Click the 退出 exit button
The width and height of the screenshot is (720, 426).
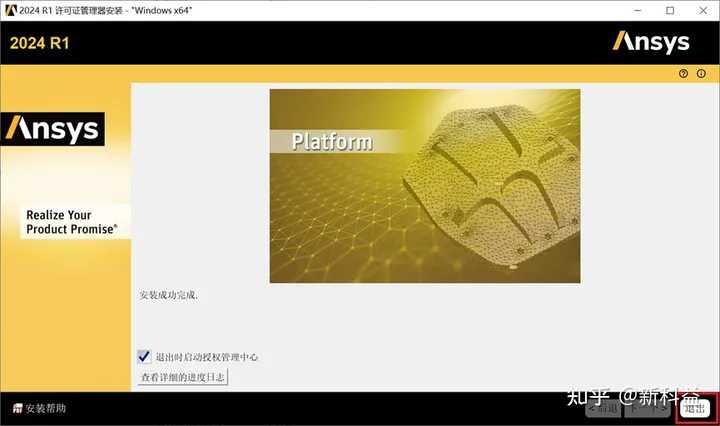coord(695,408)
